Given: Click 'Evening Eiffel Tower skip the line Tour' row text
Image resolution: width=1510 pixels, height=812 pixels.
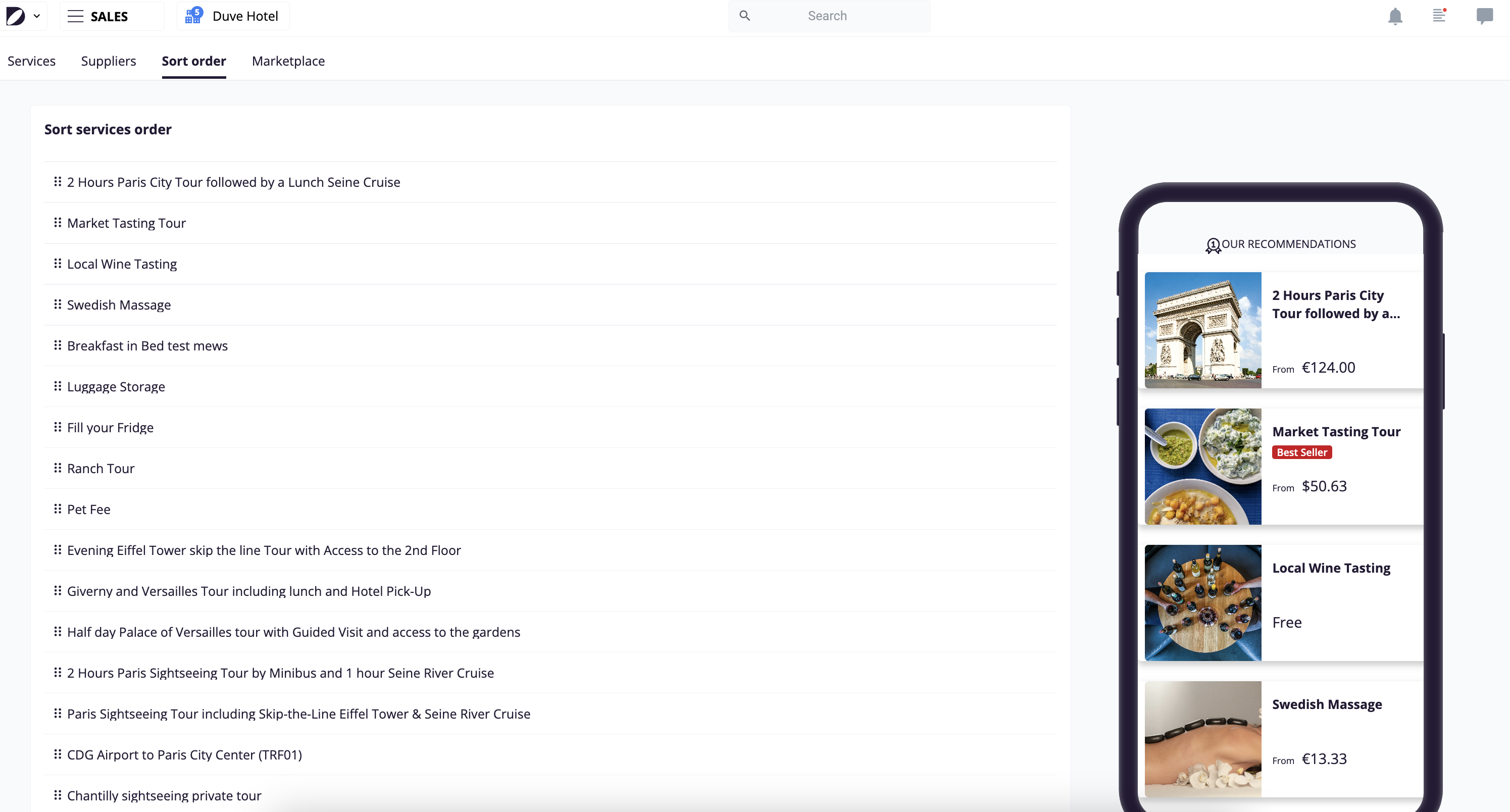Looking at the screenshot, I should click(x=264, y=550).
